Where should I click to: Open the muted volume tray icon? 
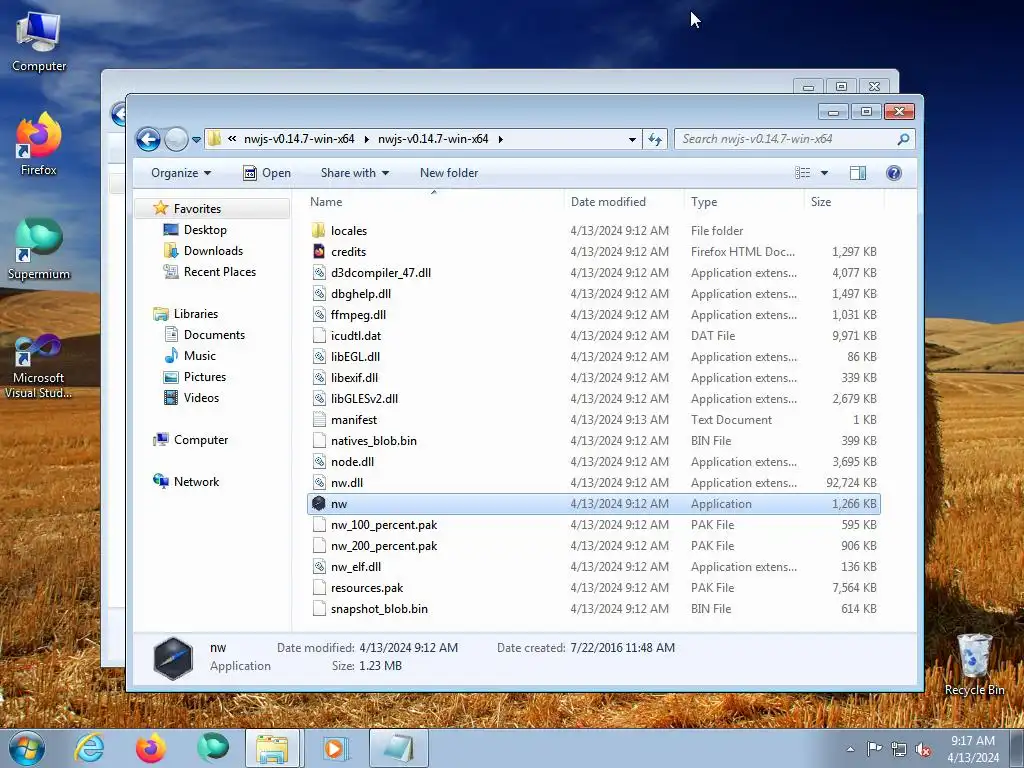tap(923, 750)
